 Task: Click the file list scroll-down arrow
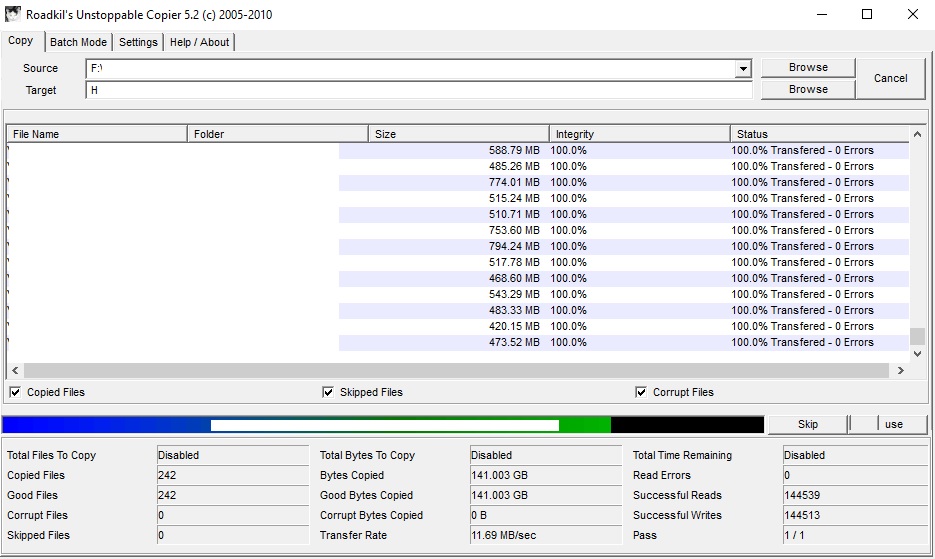[x=917, y=353]
